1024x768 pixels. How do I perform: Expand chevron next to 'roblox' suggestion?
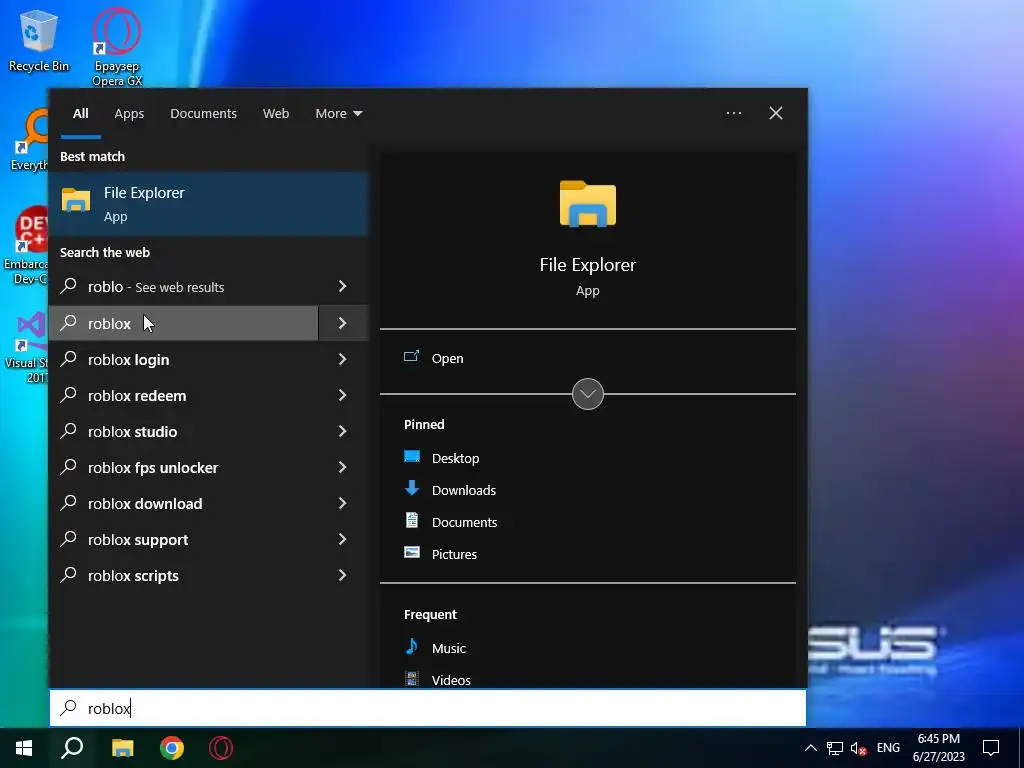click(343, 323)
